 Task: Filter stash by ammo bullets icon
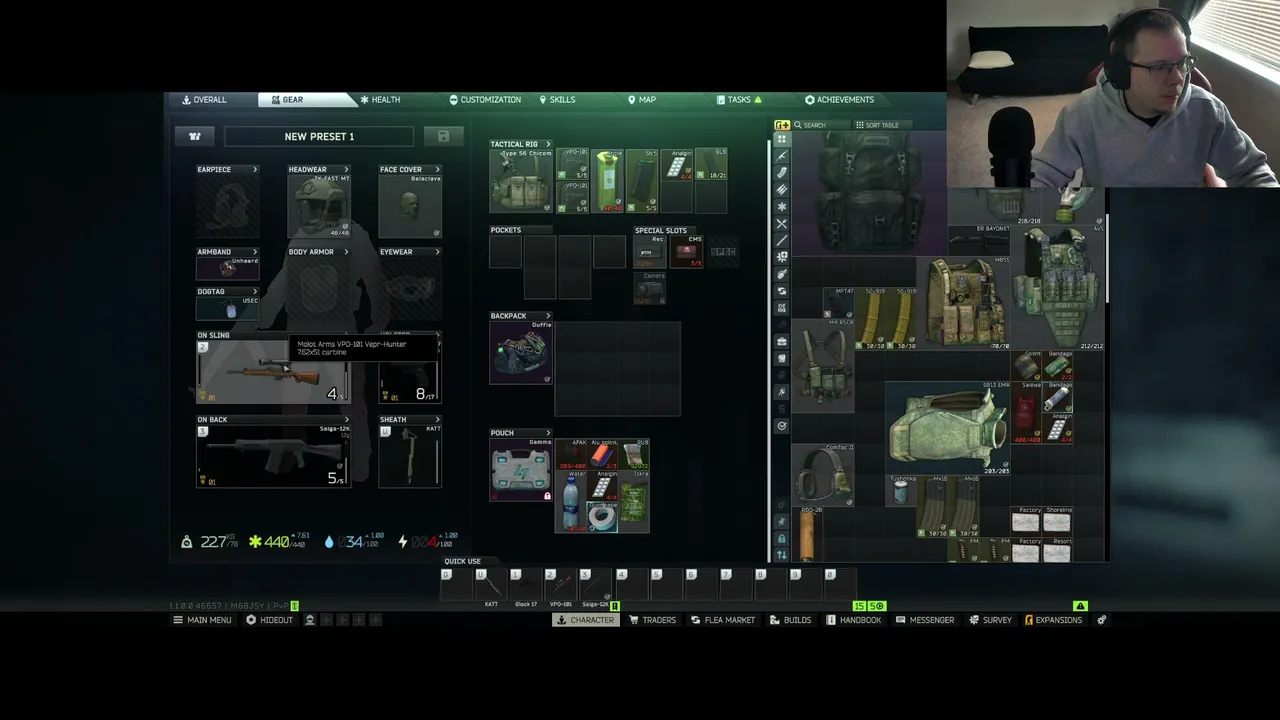coord(782,189)
